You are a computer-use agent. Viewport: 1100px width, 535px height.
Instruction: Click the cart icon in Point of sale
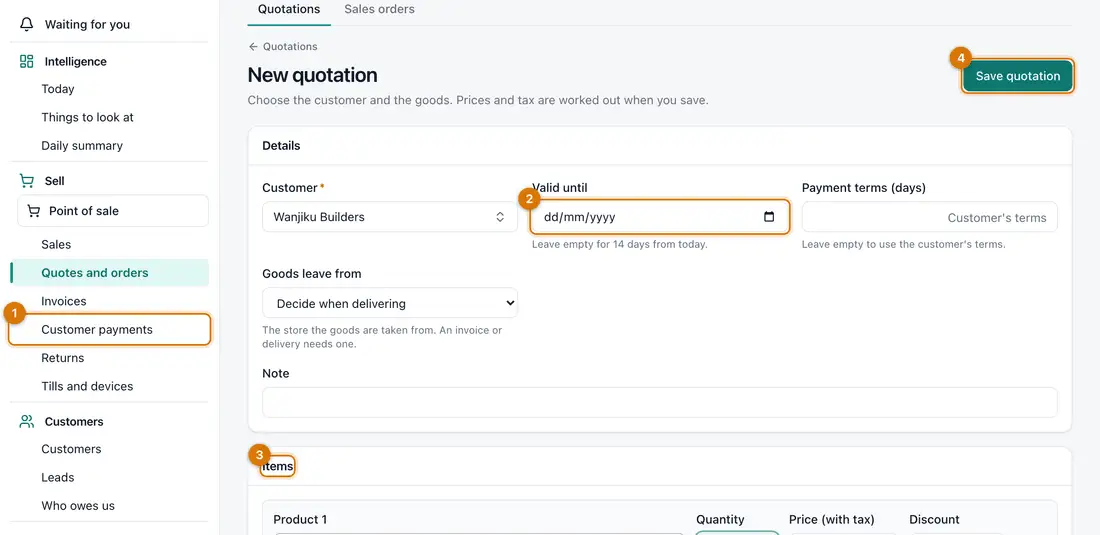(x=34, y=211)
